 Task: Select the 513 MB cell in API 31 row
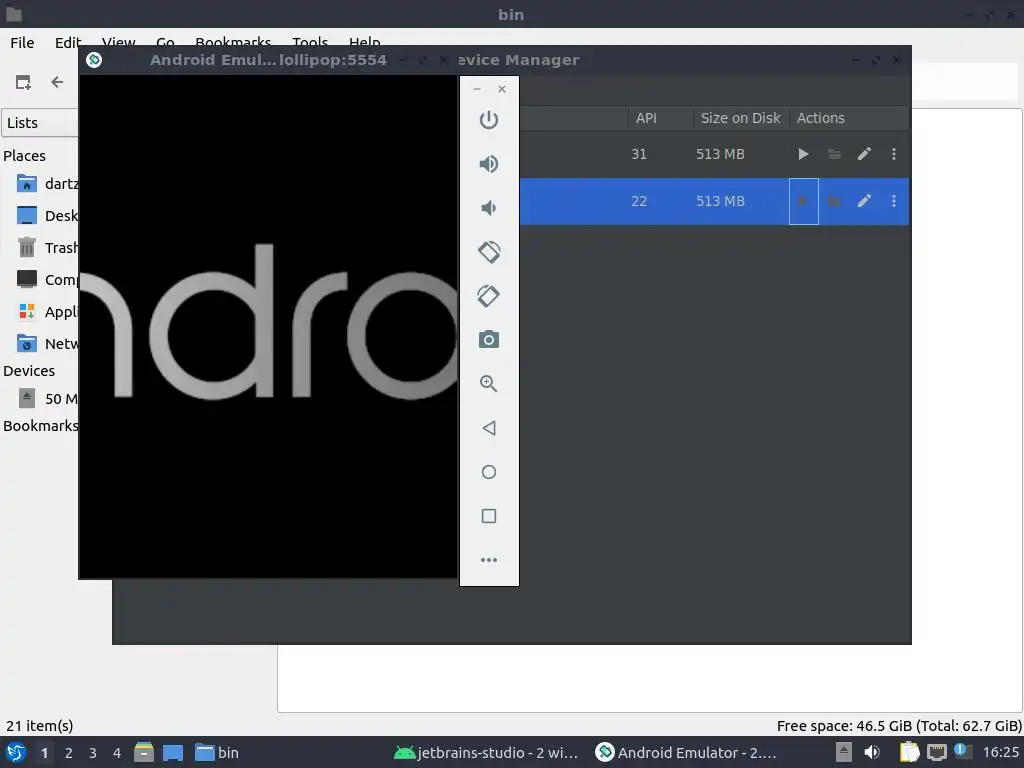tap(720, 154)
